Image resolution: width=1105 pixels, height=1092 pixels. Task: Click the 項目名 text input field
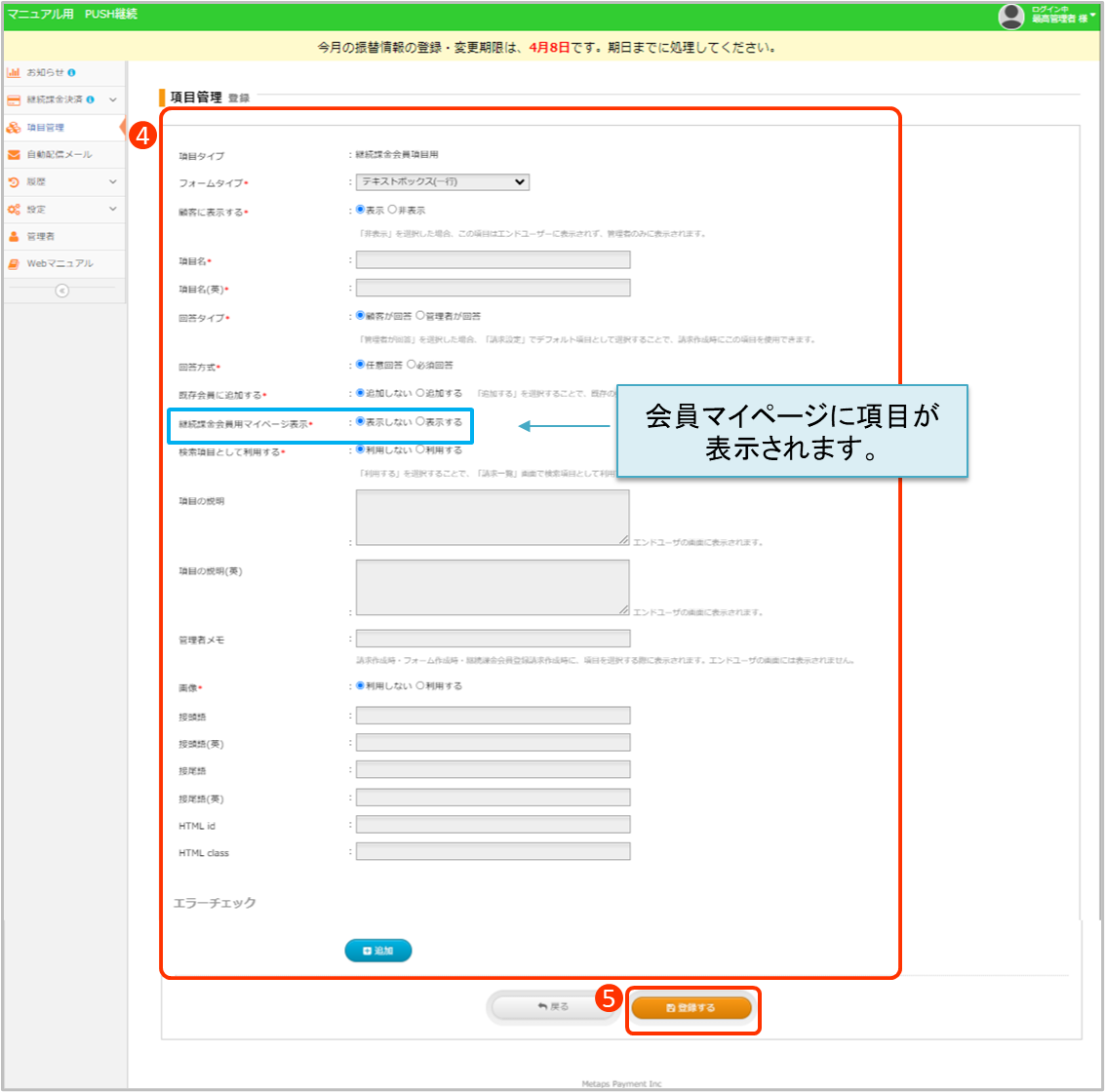coord(493,260)
